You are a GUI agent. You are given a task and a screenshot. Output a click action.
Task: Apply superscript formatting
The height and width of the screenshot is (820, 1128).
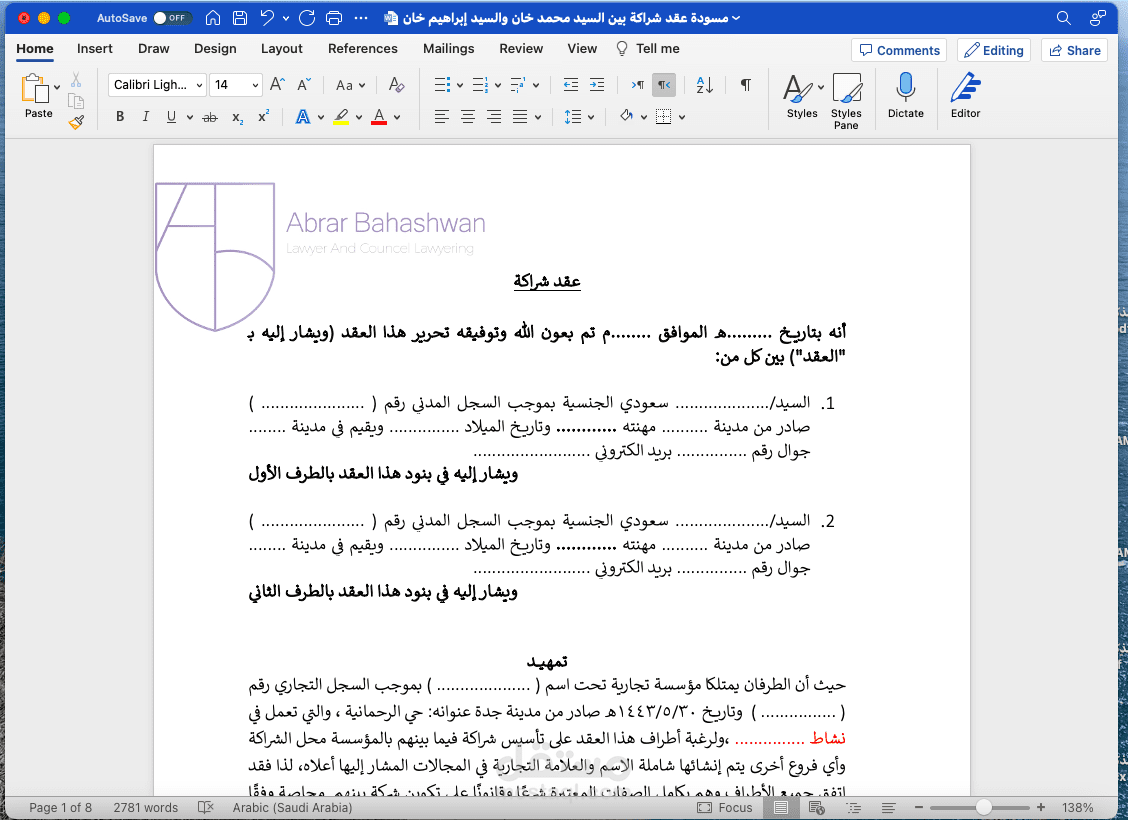[x=263, y=117]
